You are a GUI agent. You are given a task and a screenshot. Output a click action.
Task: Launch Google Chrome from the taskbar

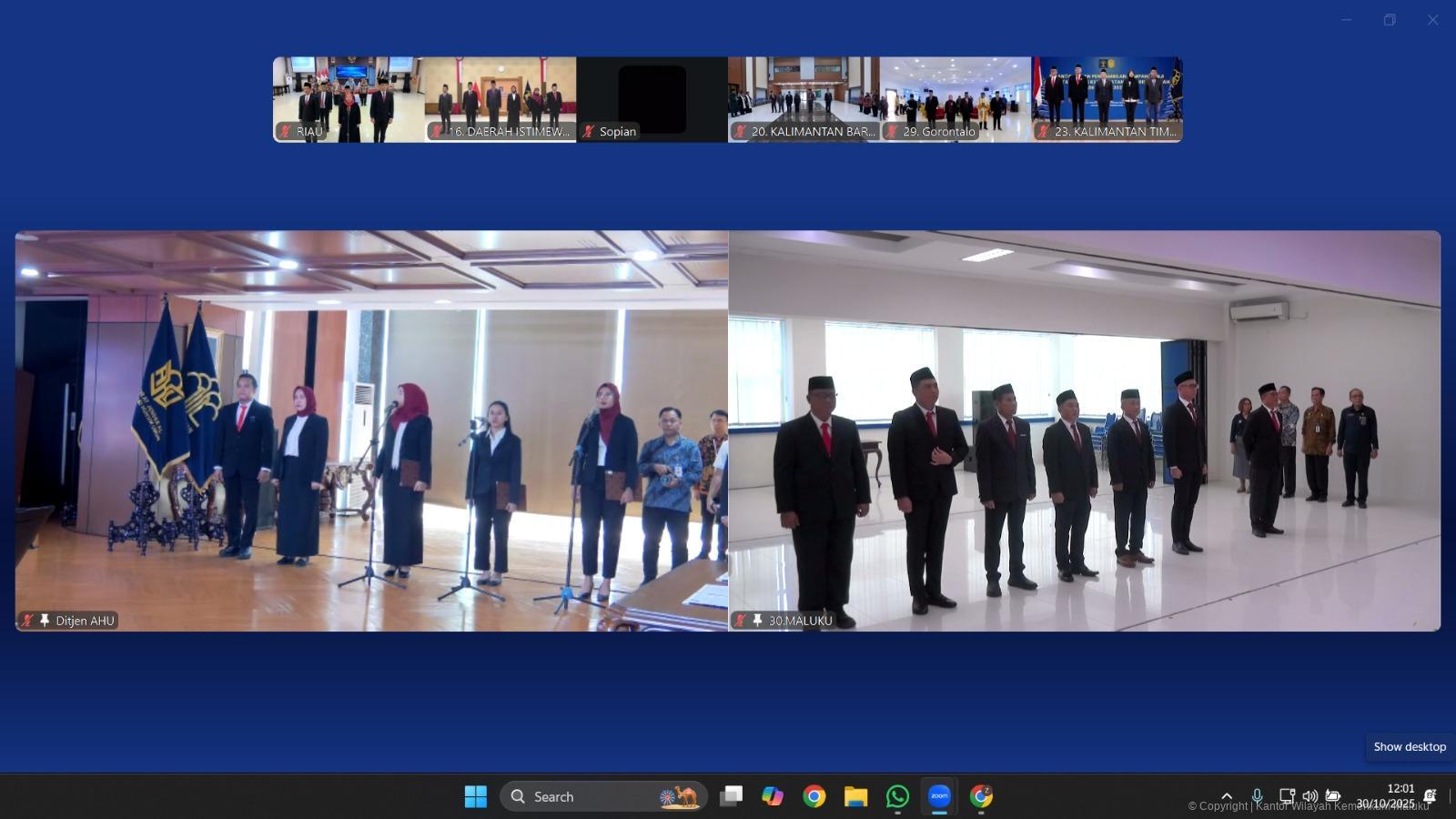814,796
